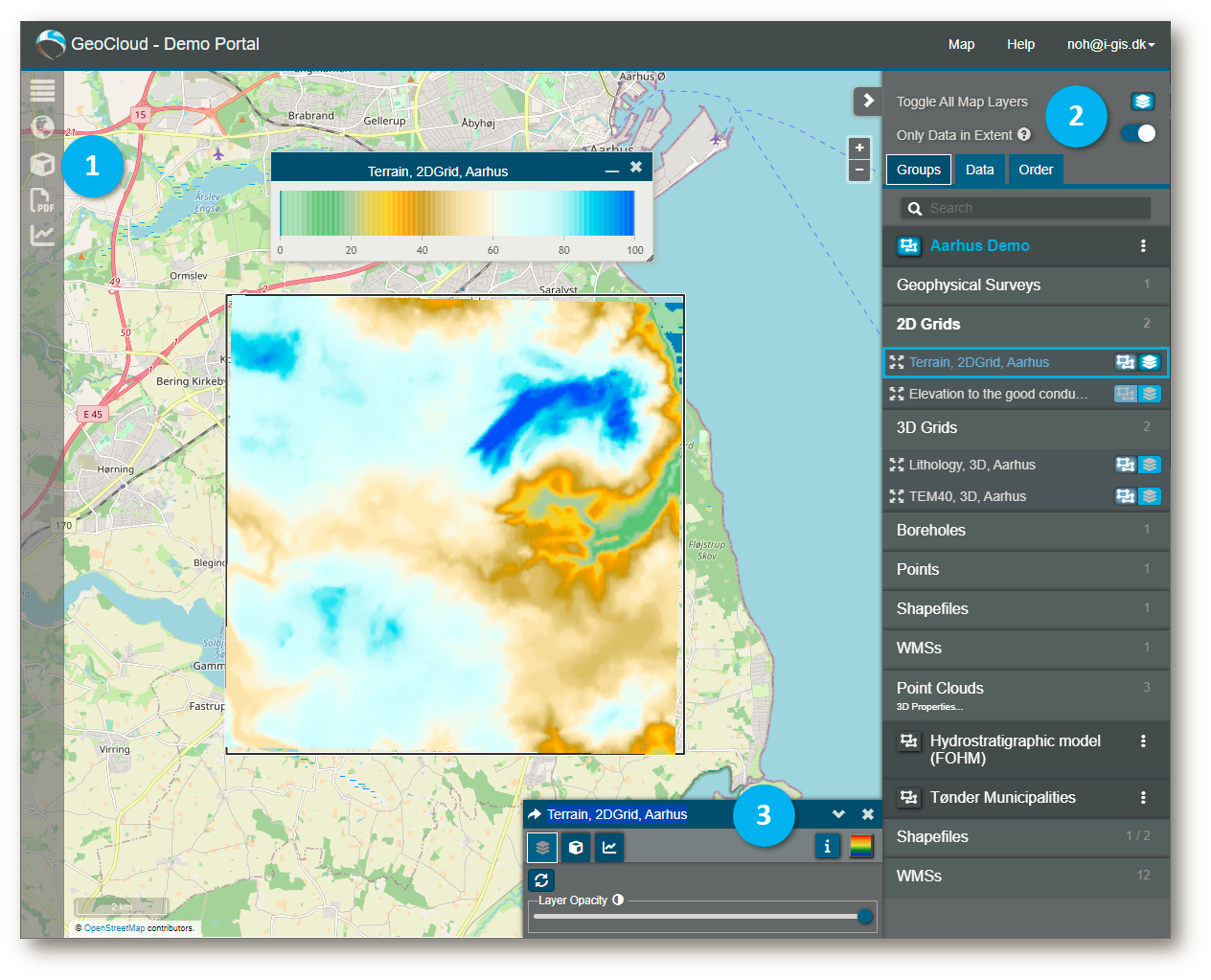The width and height of the screenshot is (1211, 980).
Task: Open the 3D cube view in left sidebar
Action: point(42,164)
